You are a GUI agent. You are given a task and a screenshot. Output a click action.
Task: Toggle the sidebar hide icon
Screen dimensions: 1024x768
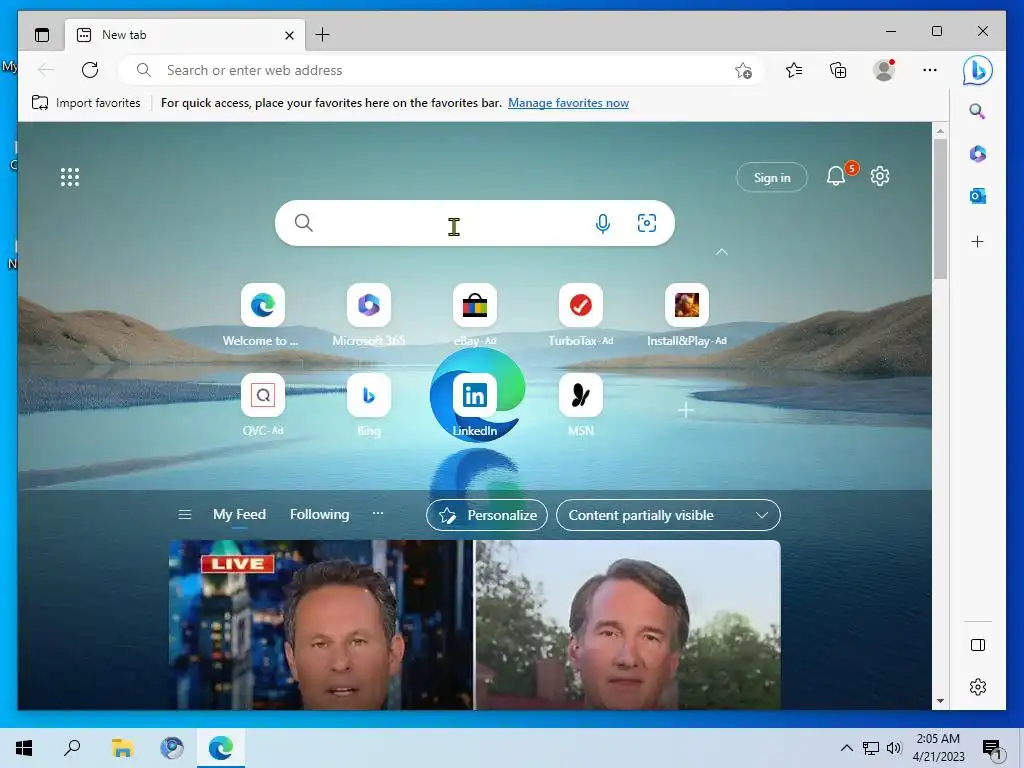tap(978, 645)
